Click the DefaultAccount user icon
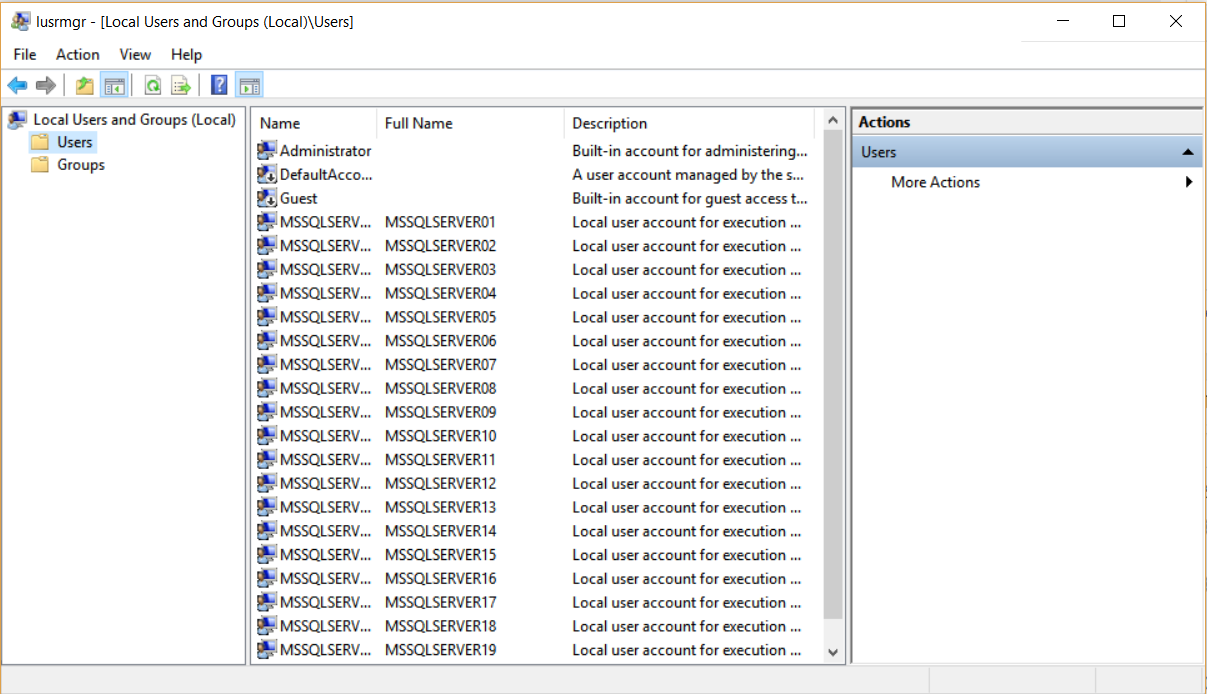This screenshot has height=694, width=1207. point(266,174)
